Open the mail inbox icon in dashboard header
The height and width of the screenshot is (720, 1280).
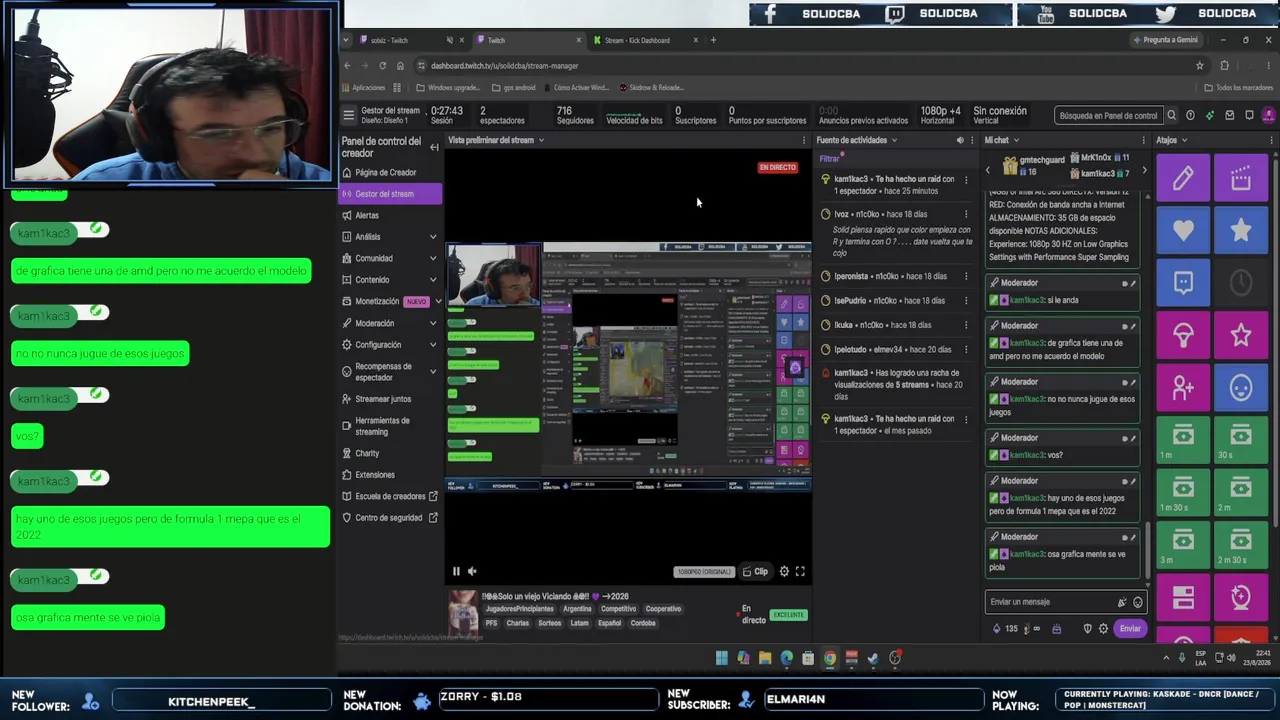click(1230, 115)
